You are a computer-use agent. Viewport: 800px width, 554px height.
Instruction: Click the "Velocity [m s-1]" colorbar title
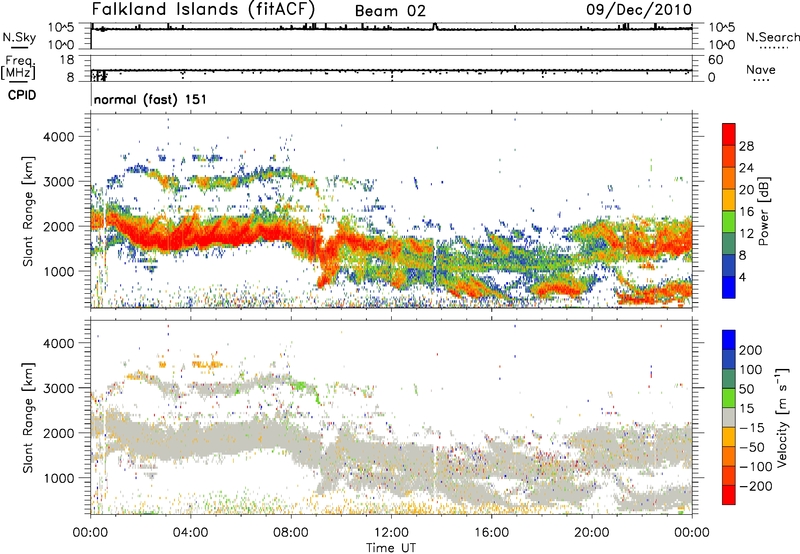point(782,417)
